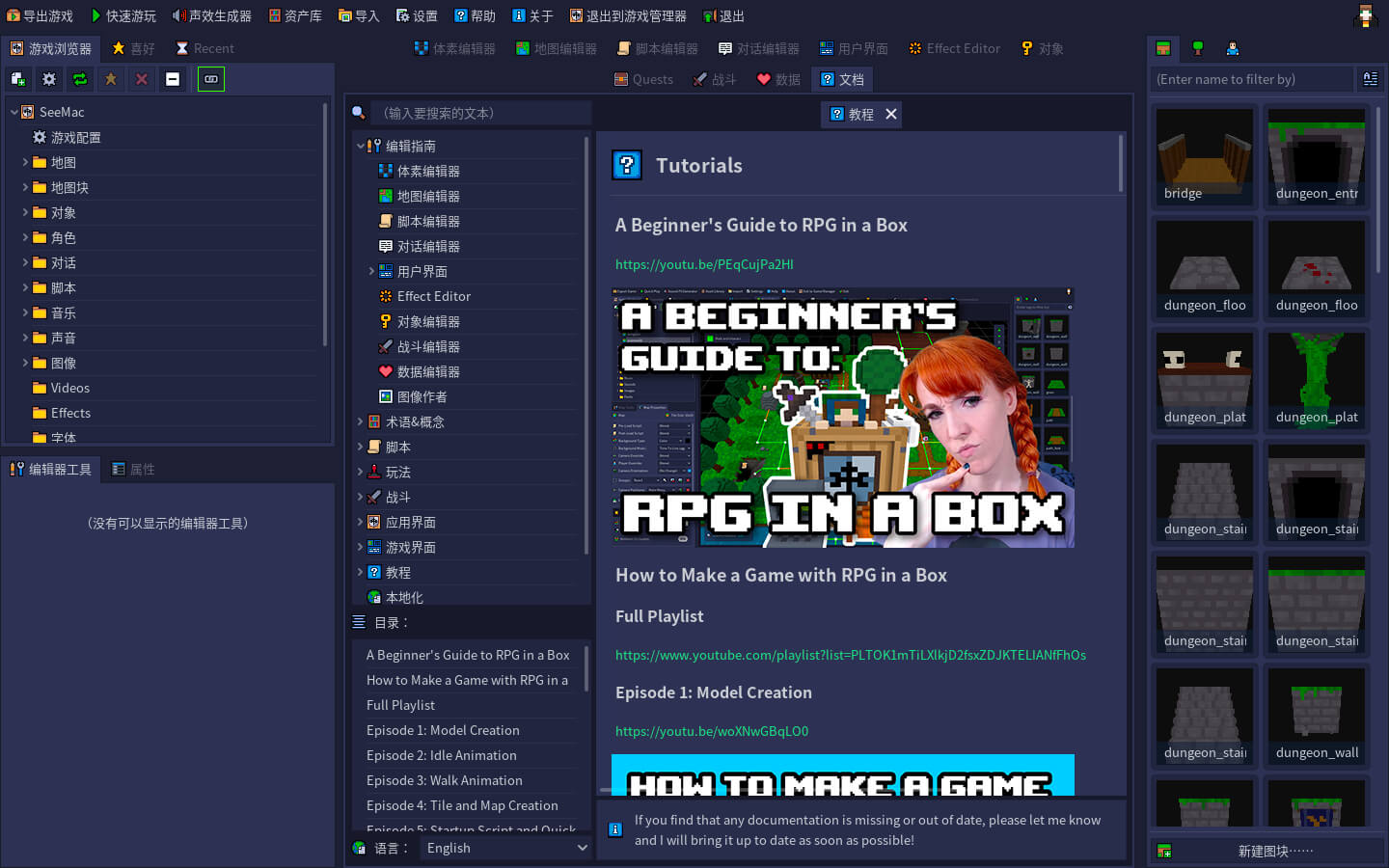The width and height of the screenshot is (1389, 868).
Task: Select the characters tab icon
Action: click(x=1233, y=48)
